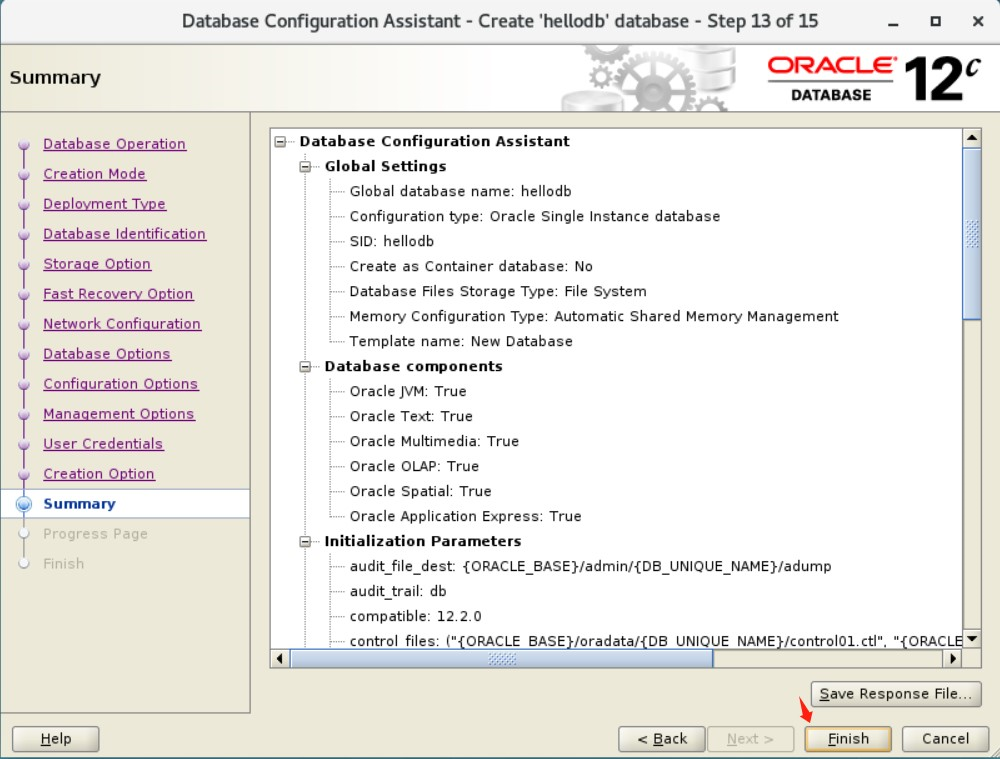The width and height of the screenshot is (1000, 759).
Task: Select the Summary step in sidebar
Action: click(79, 504)
